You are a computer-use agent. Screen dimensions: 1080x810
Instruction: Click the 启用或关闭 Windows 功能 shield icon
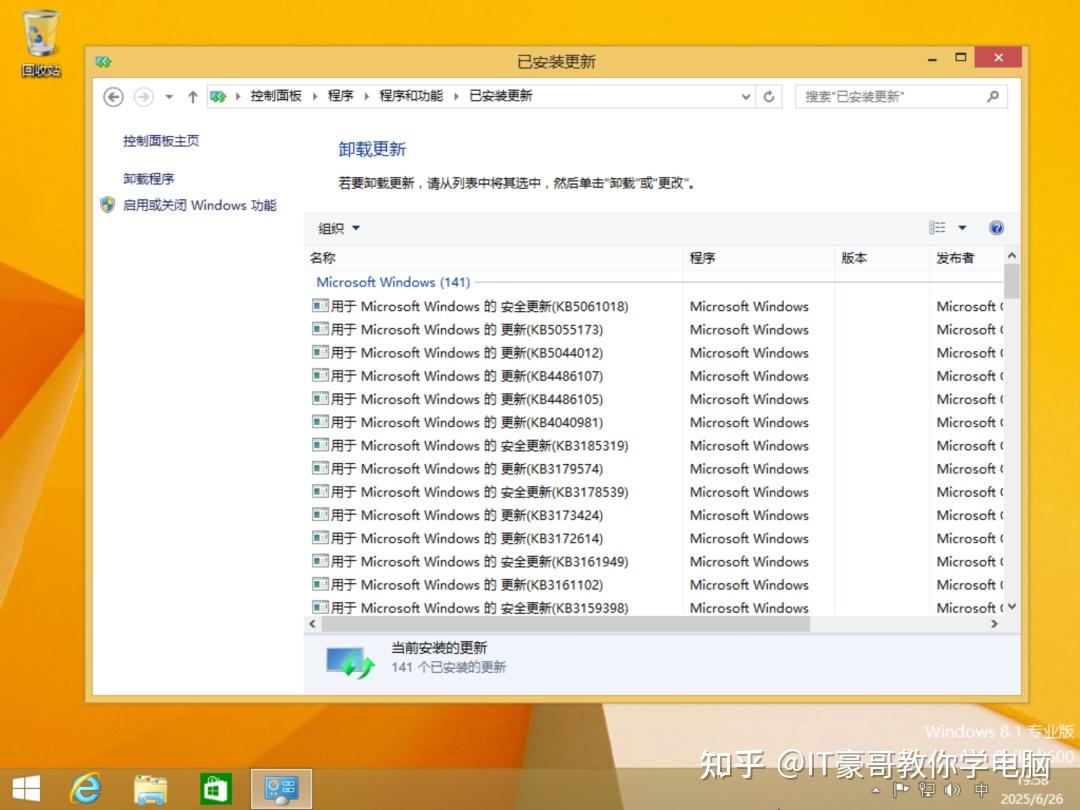pos(107,203)
